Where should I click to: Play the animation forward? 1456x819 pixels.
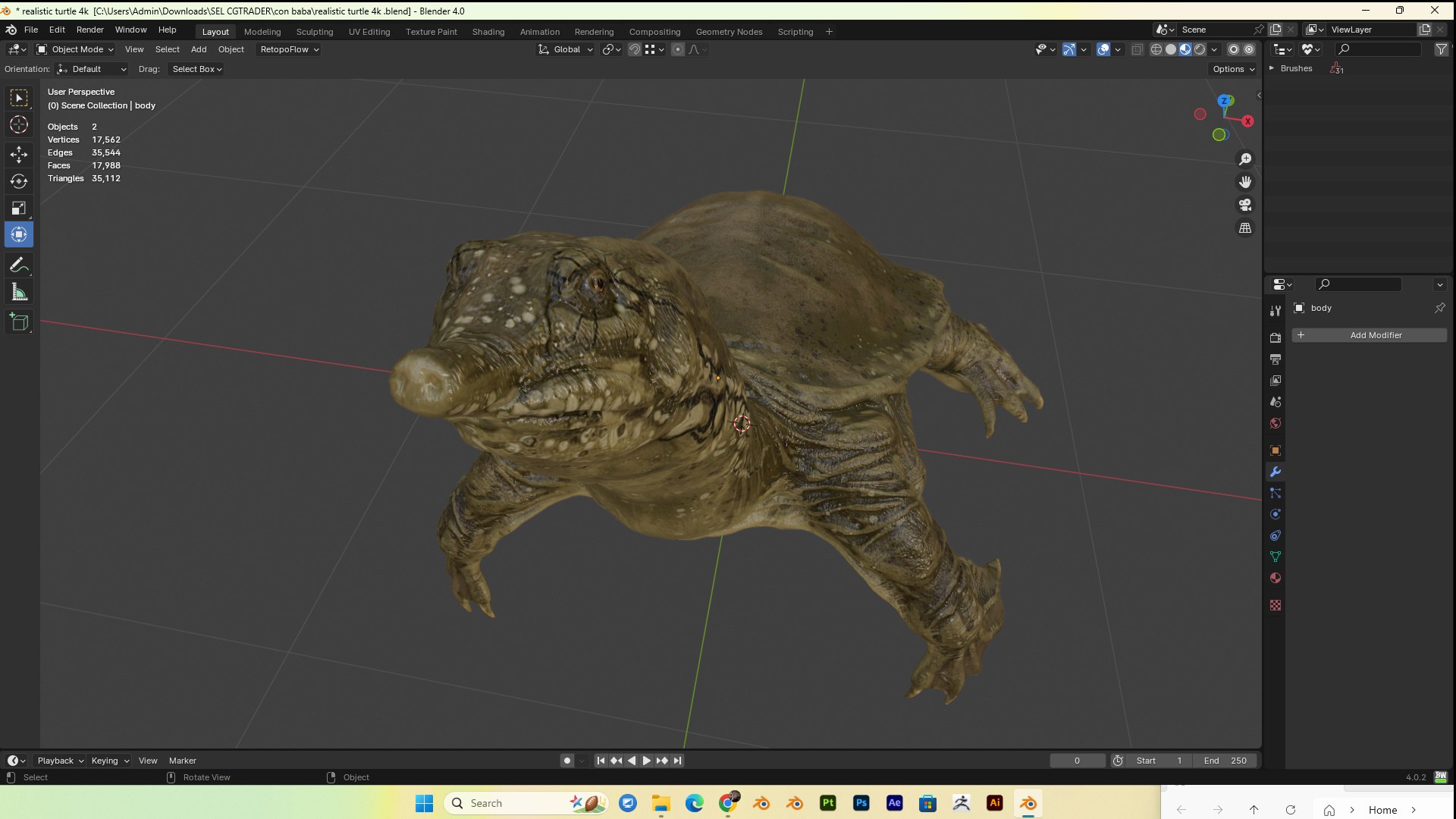tap(646, 761)
